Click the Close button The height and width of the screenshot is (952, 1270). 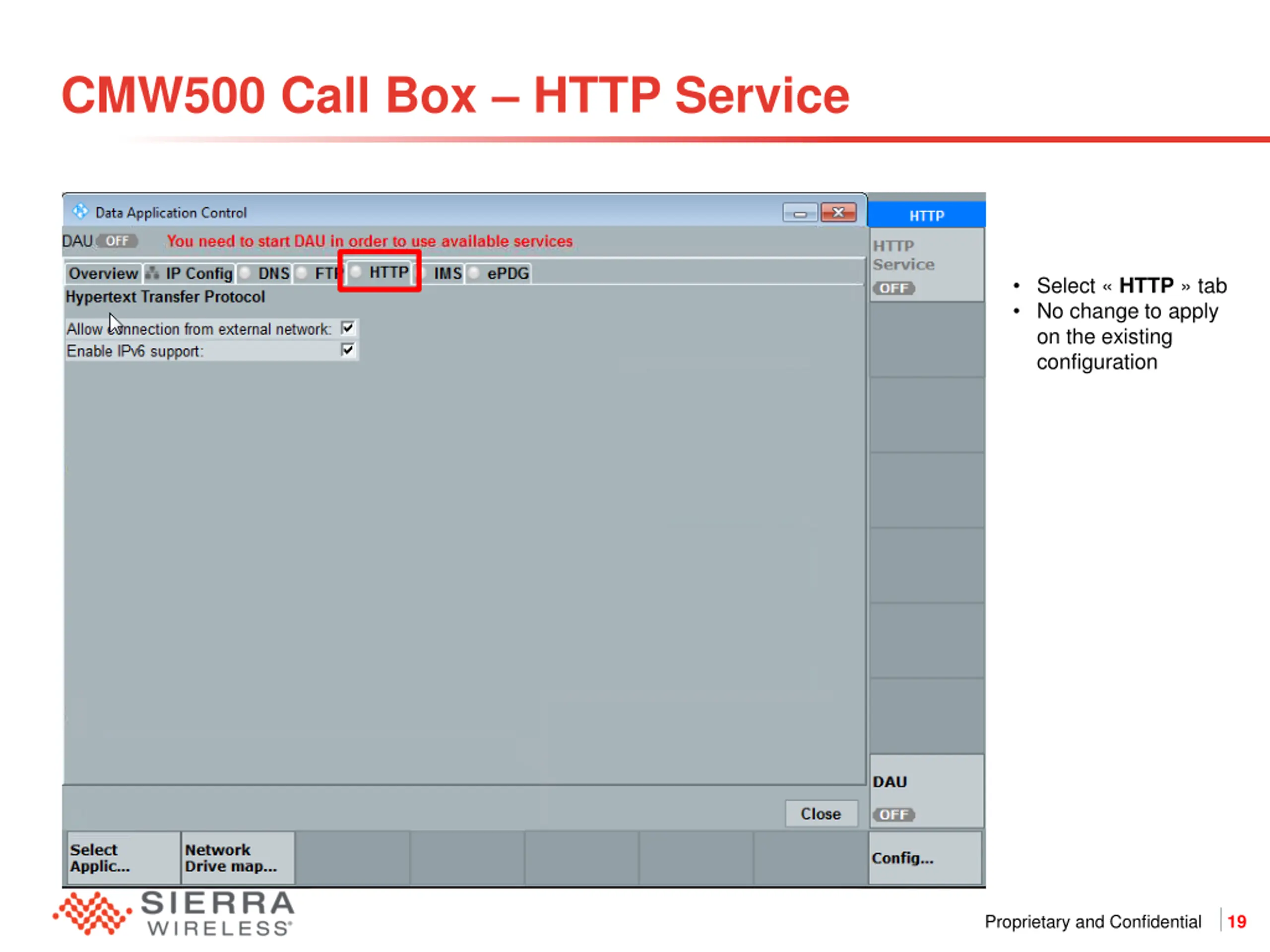click(821, 814)
